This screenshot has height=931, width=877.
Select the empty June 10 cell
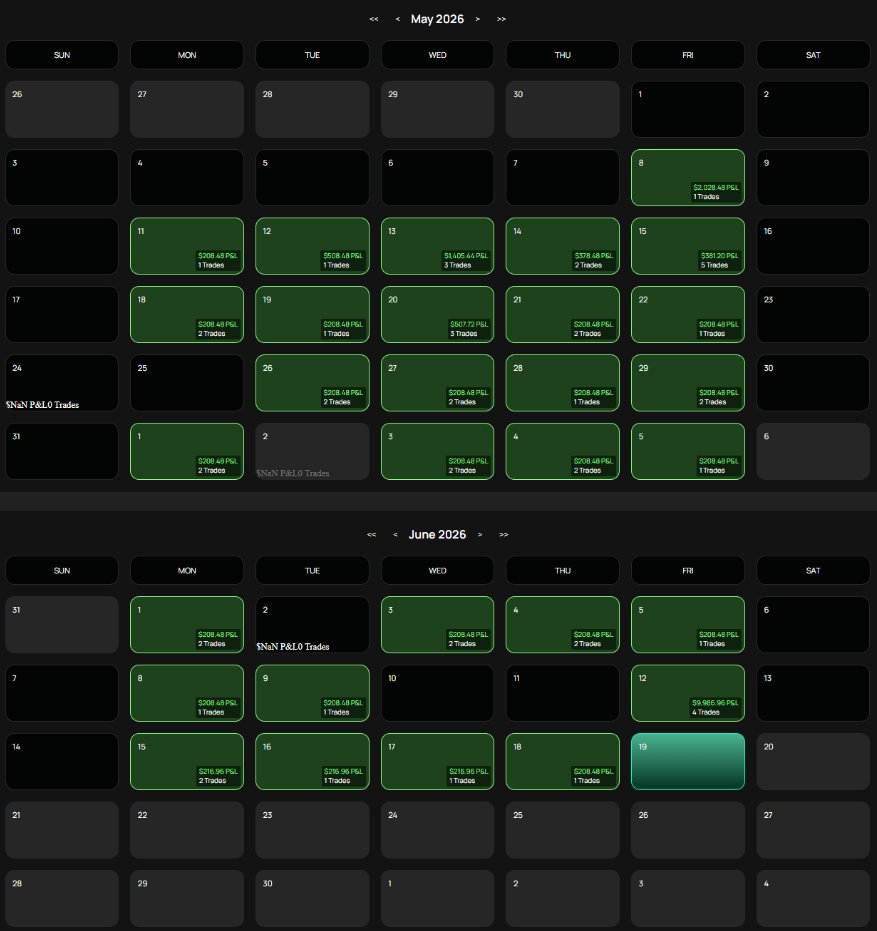tap(437, 693)
